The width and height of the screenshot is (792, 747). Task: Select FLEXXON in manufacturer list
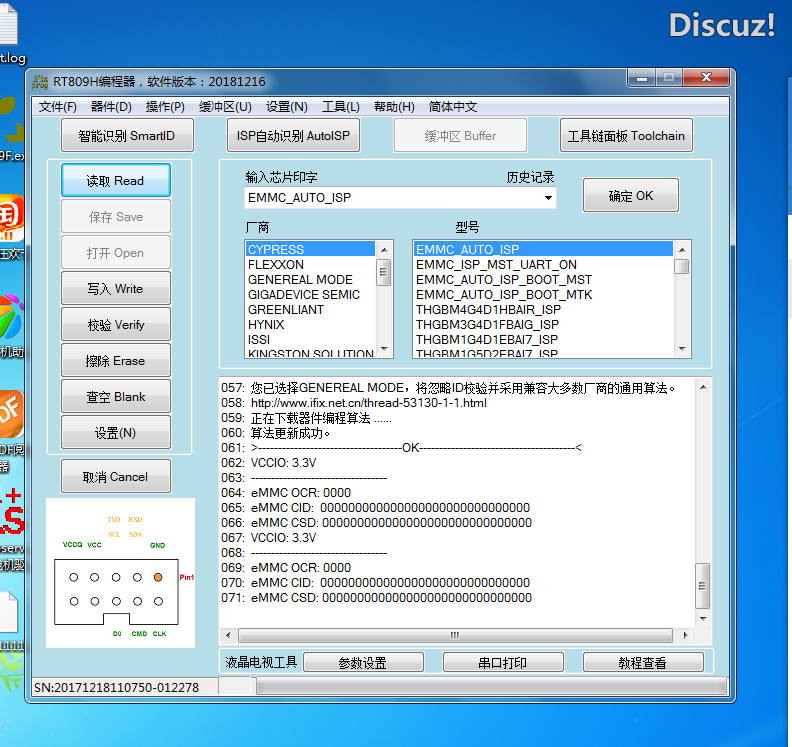click(x=310, y=264)
